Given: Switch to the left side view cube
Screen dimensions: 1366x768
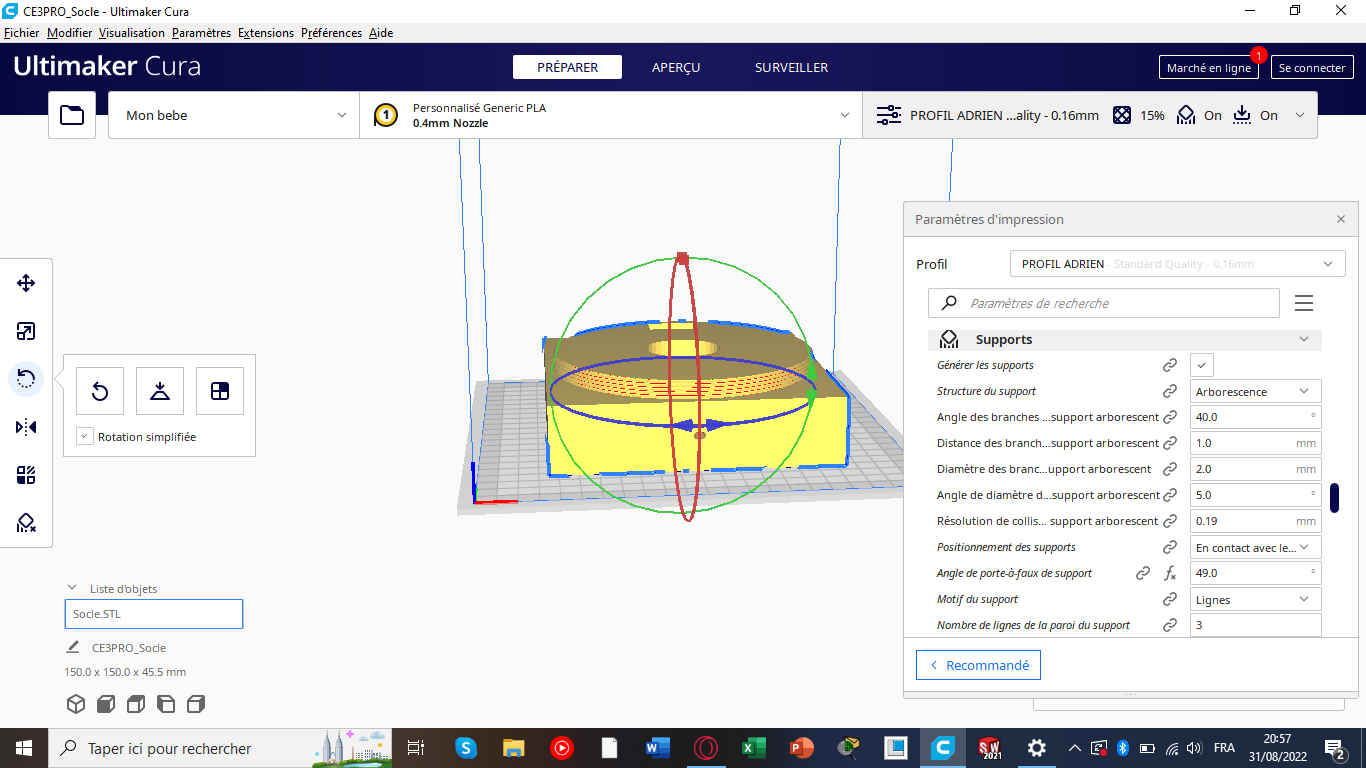Looking at the screenshot, I should click(x=166, y=704).
